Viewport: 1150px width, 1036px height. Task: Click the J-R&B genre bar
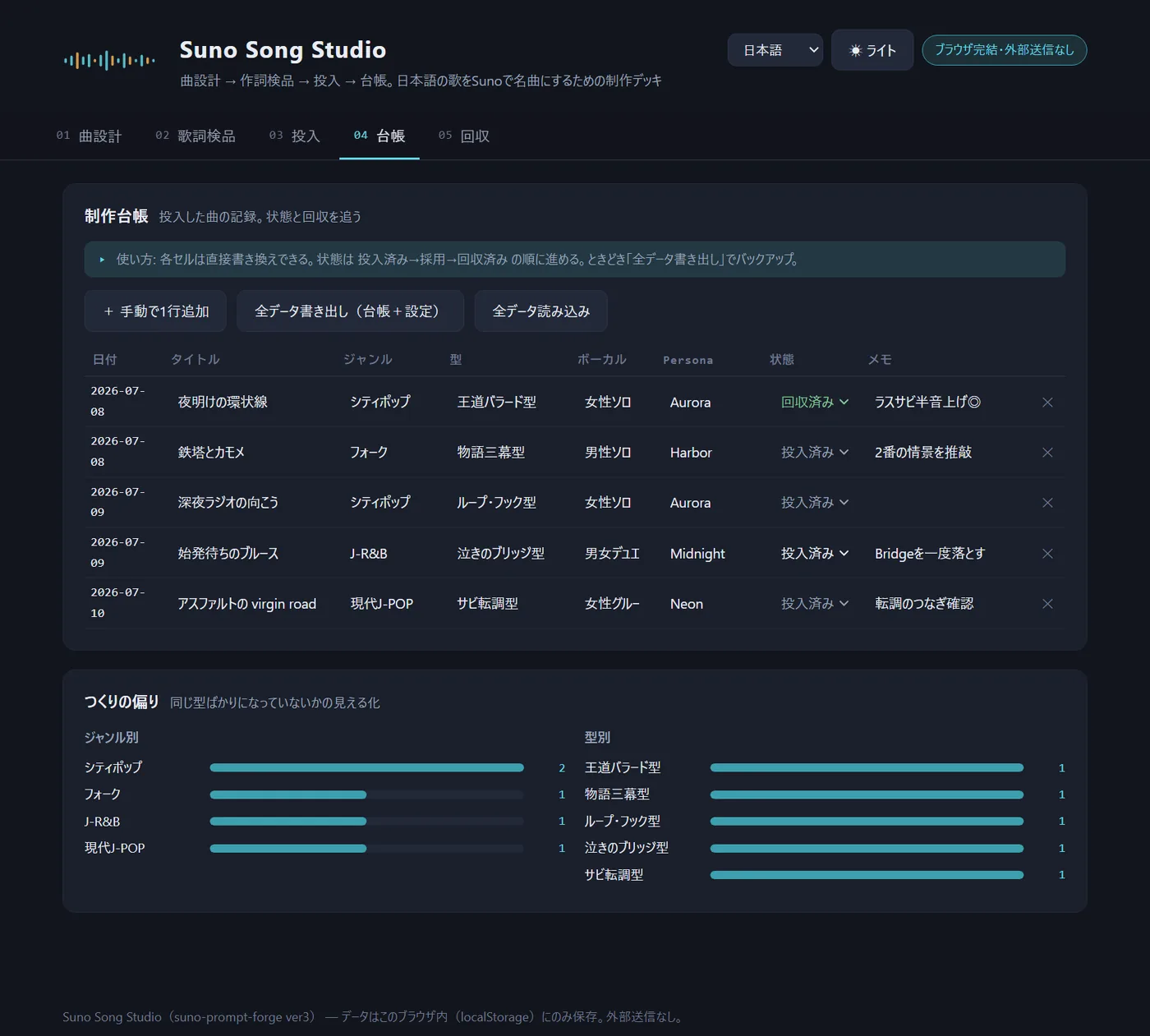(x=366, y=822)
